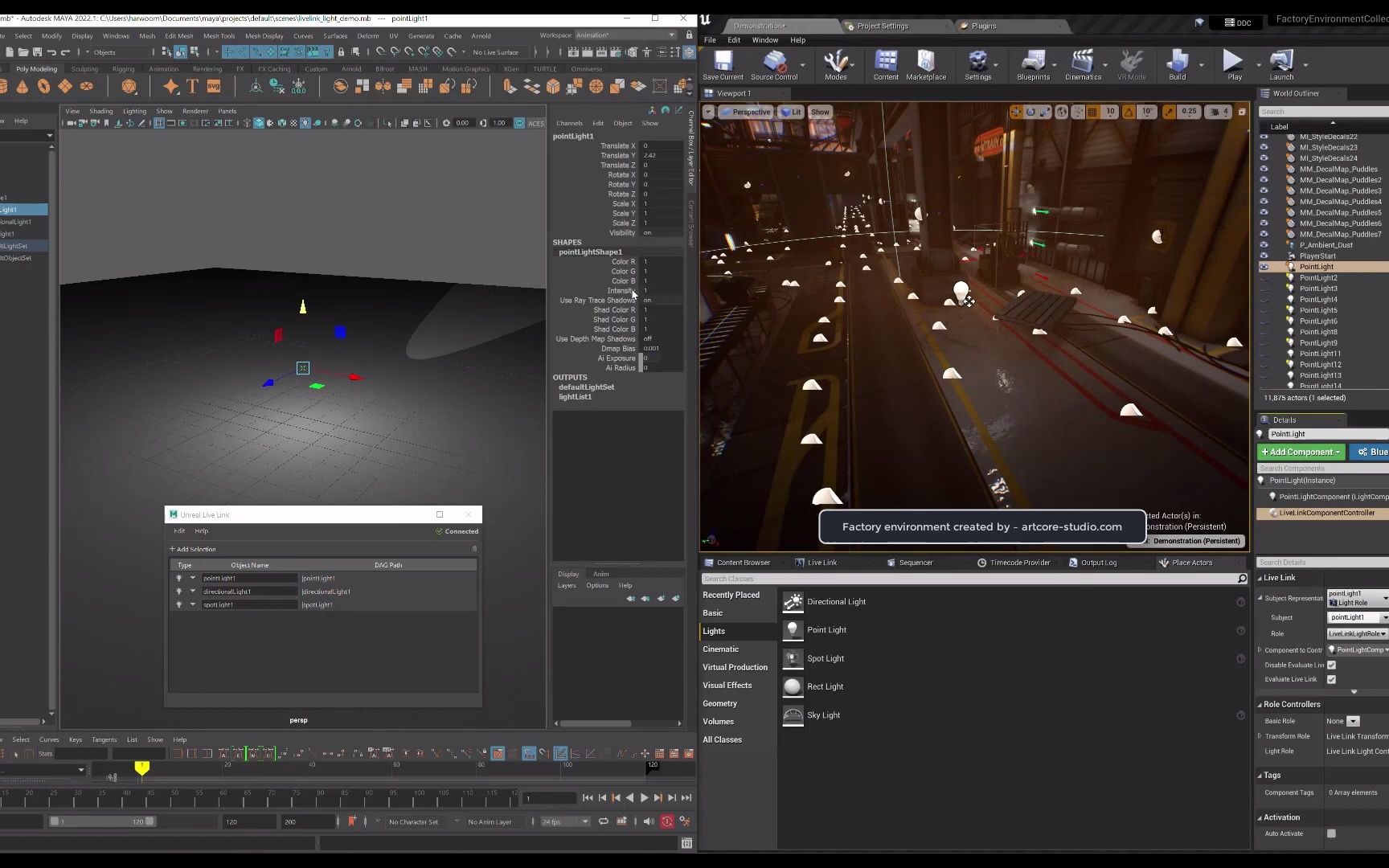Open Maya's Lighting menu
1389x868 pixels.
coord(133,111)
